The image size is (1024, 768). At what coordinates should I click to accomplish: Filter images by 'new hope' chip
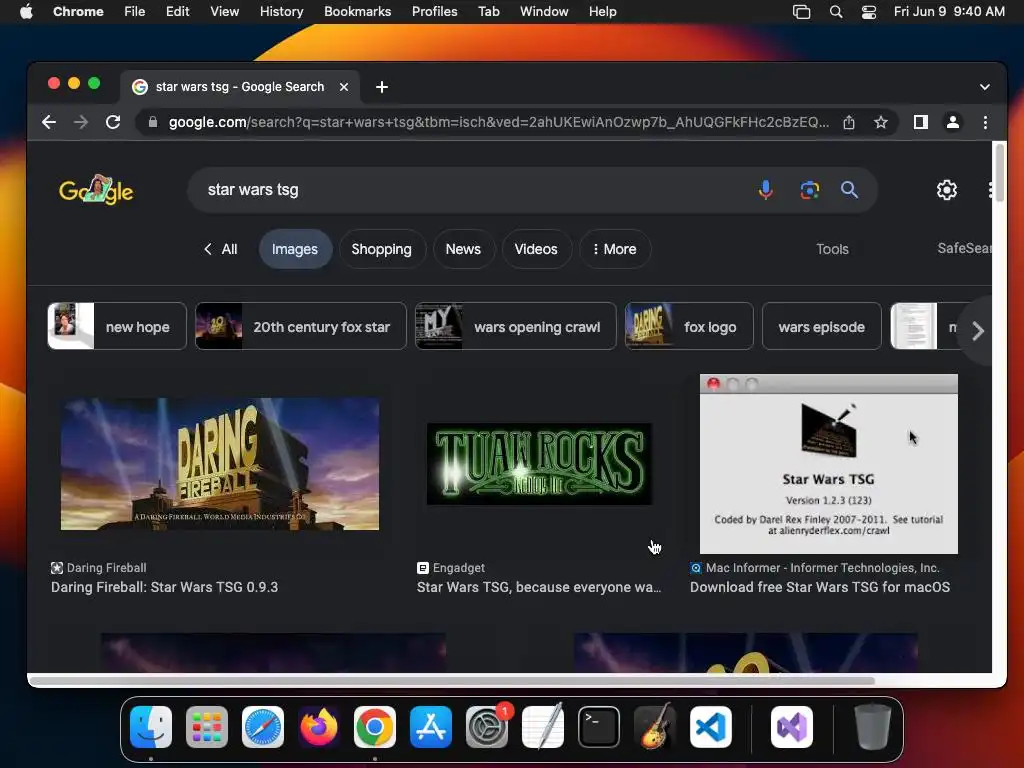[117, 327]
